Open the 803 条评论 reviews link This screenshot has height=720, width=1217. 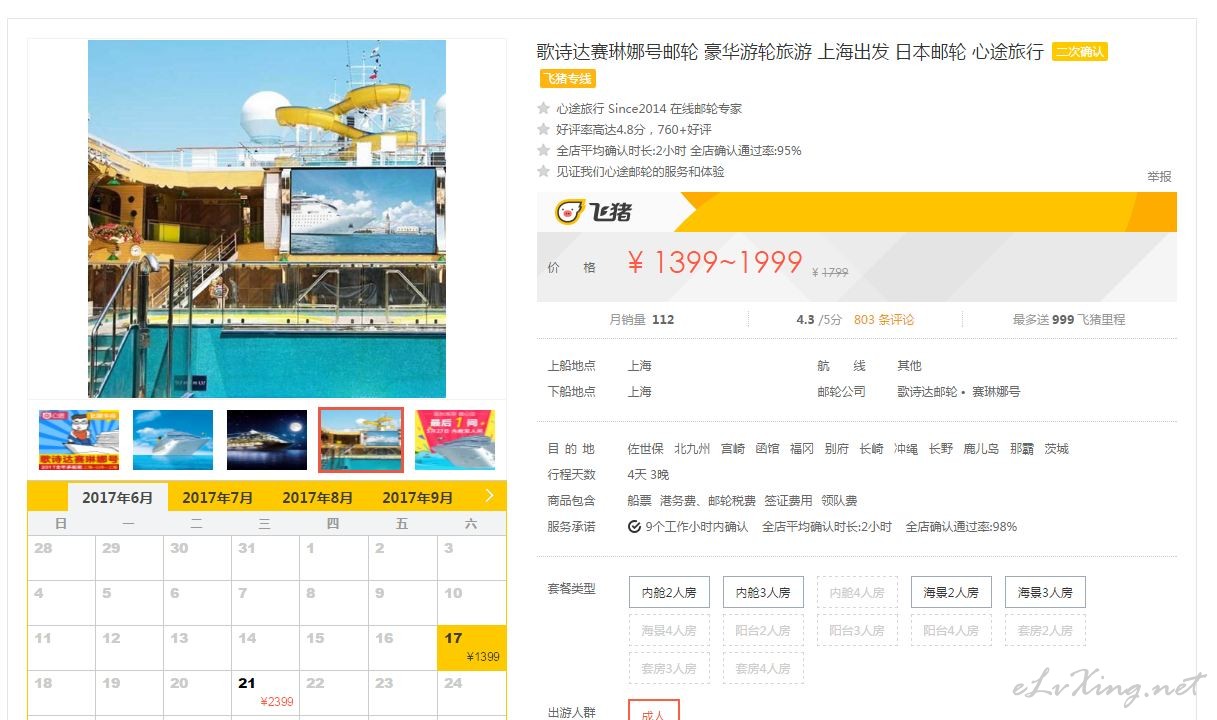coord(884,320)
